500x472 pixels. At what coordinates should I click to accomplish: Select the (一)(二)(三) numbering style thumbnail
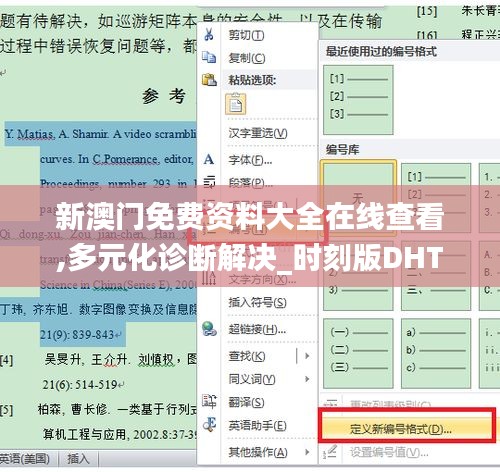click(358, 353)
